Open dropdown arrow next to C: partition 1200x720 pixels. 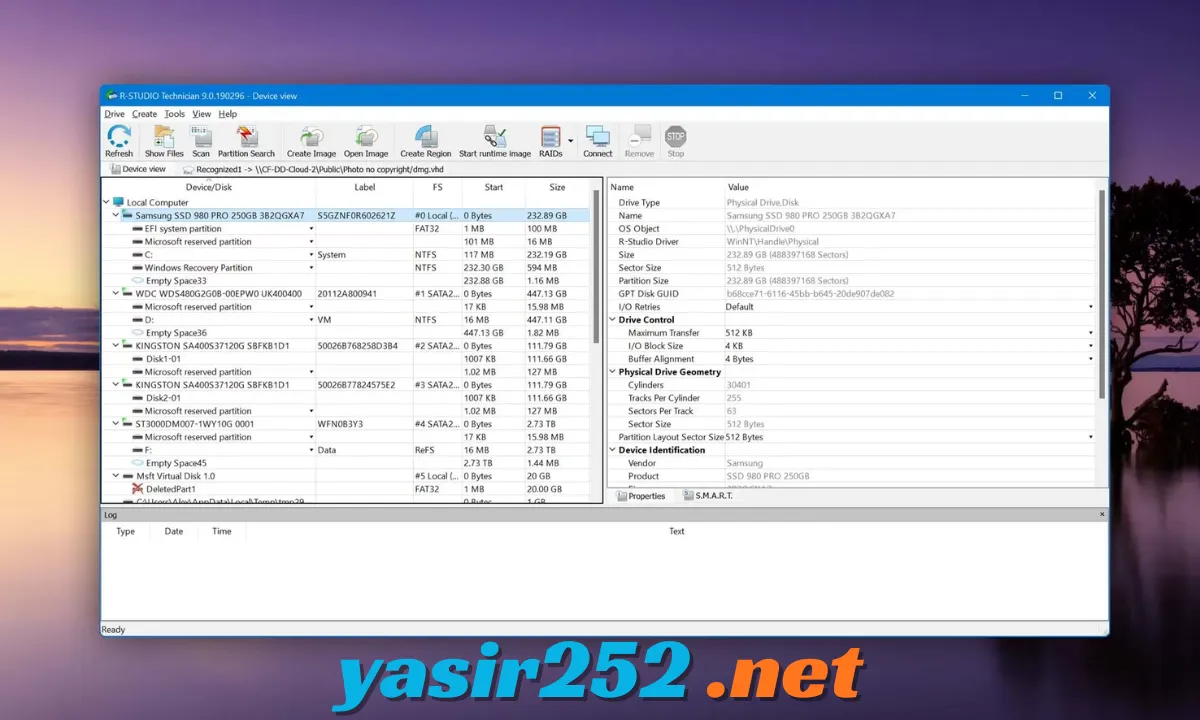311,255
